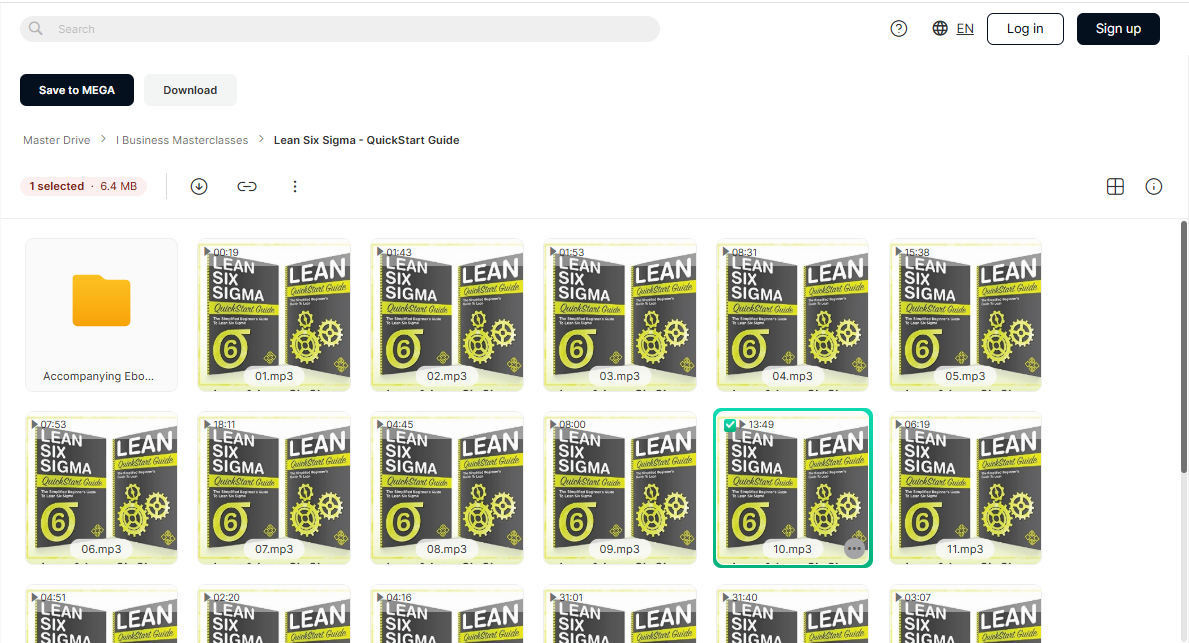Open the EN language selector
Screen dimensions: 1189x643
[x=965, y=29]
